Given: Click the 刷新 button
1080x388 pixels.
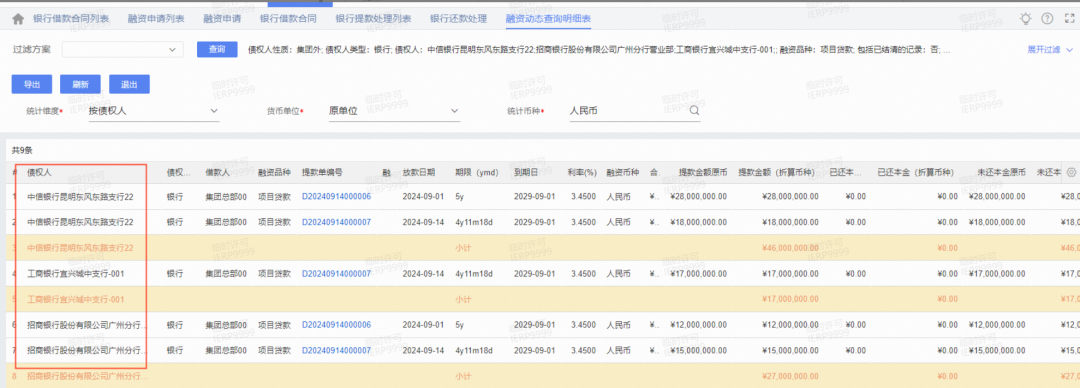Looking at the screenshot, I should point(81,84).
